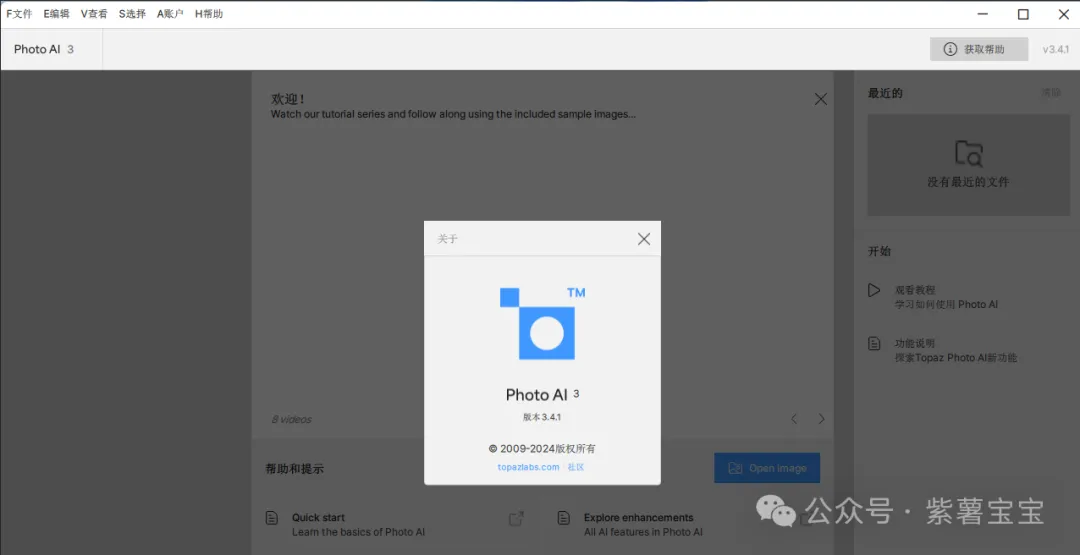Click the folder search icon under 最近的

pos(968,153)
